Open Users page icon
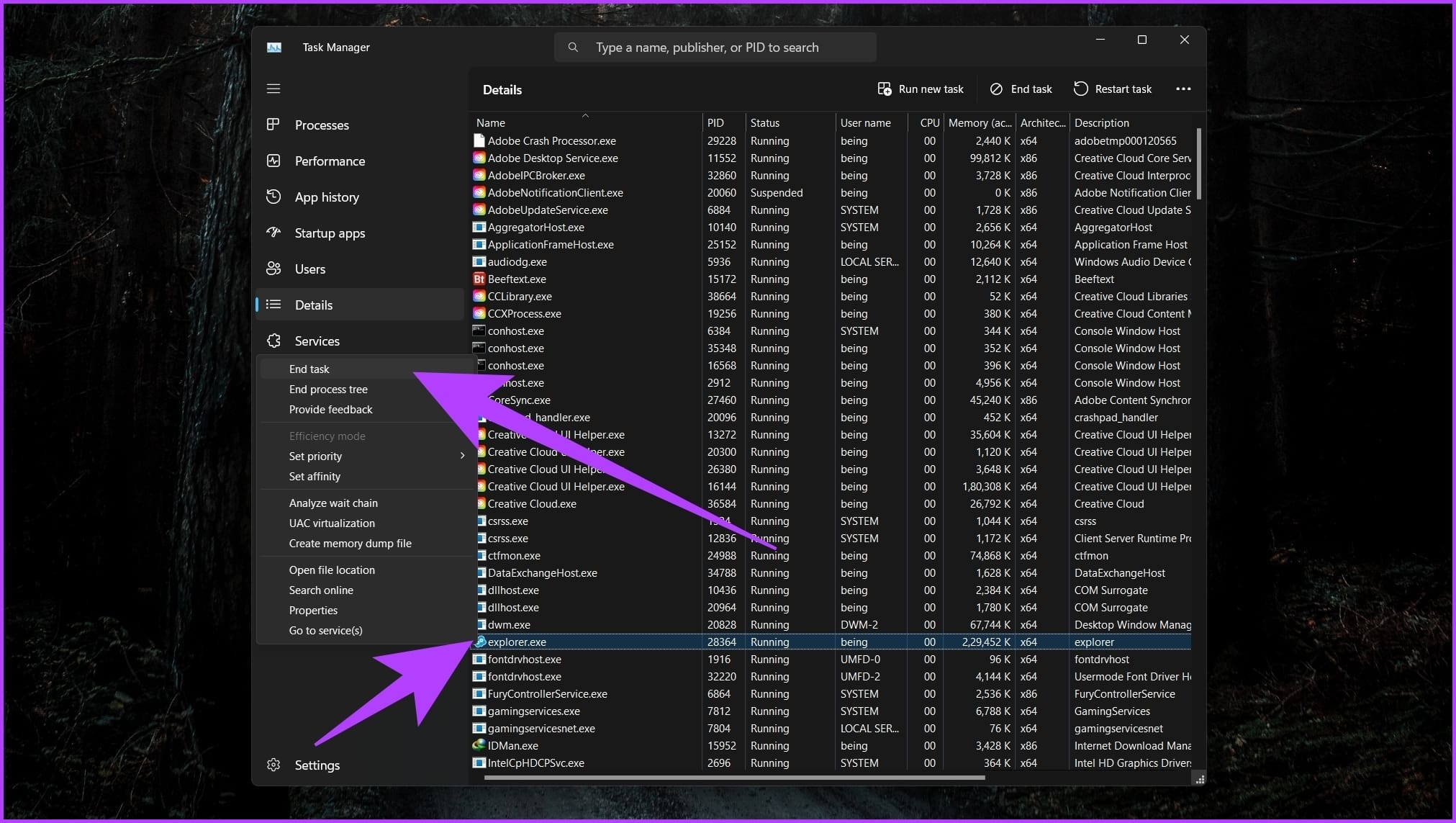The image size is (1456, 823). coord(273,269)
